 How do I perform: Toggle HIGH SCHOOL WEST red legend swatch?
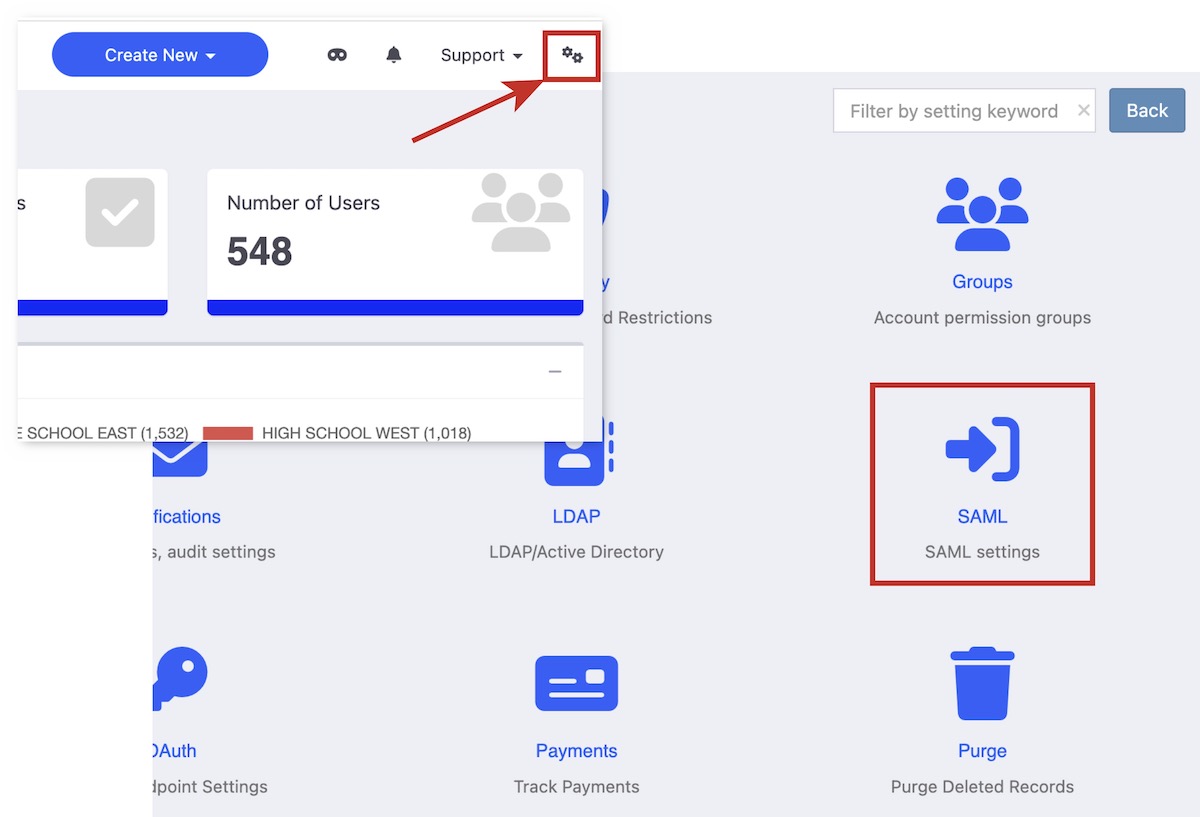[x=227, y=433]
